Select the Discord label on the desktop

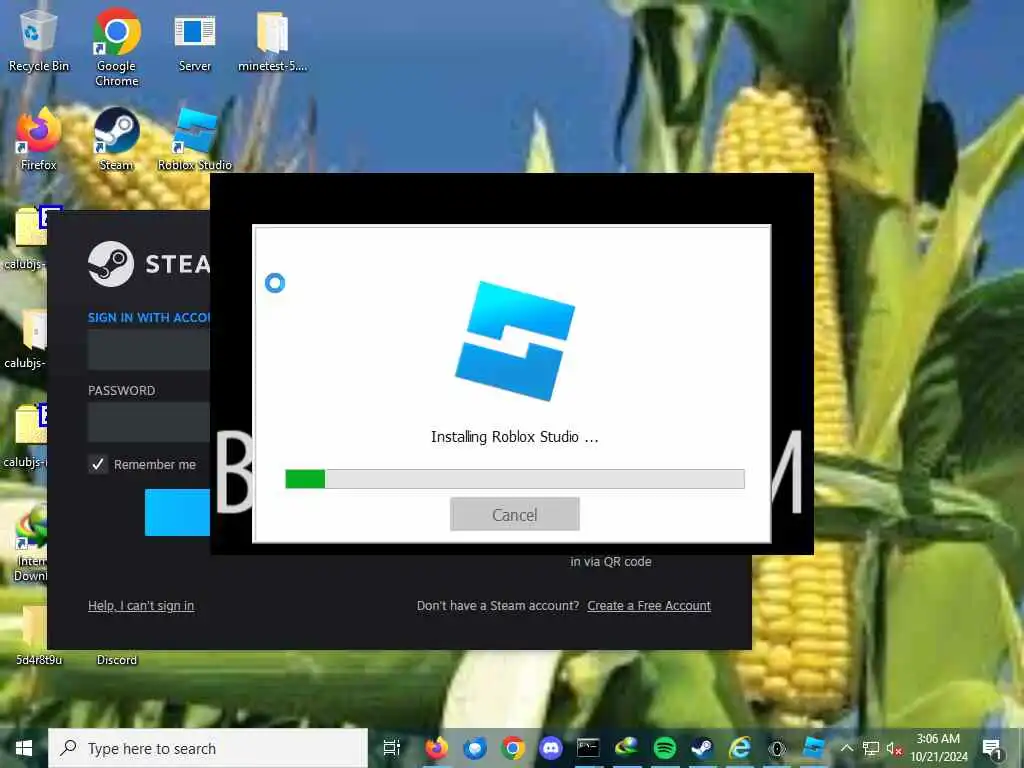point(117,660)
